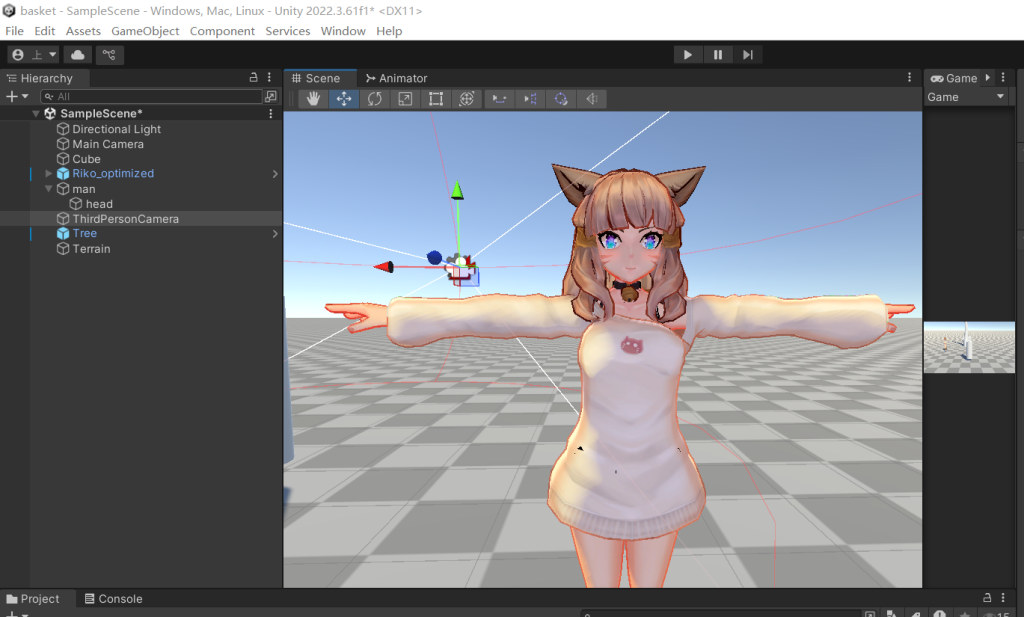Viewport: 1024px width, 617px height.
Task: Select the Rotate tool
Action: click(374, 98)
